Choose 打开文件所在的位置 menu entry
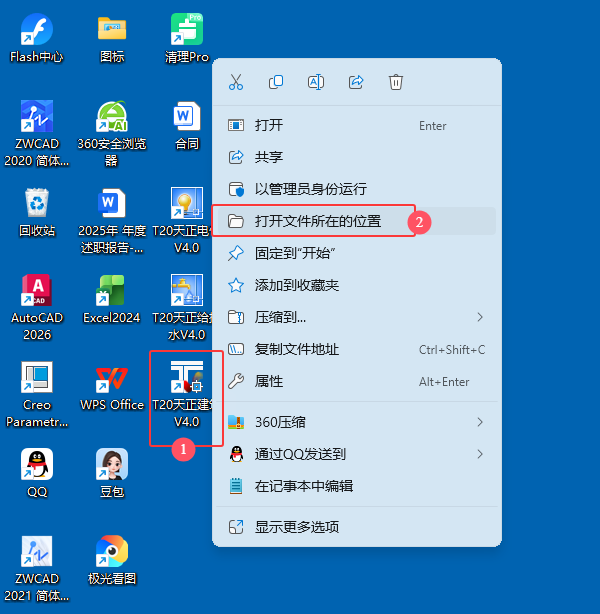The width and height of the screenshot is (600, 614). [x=357, y=221]
